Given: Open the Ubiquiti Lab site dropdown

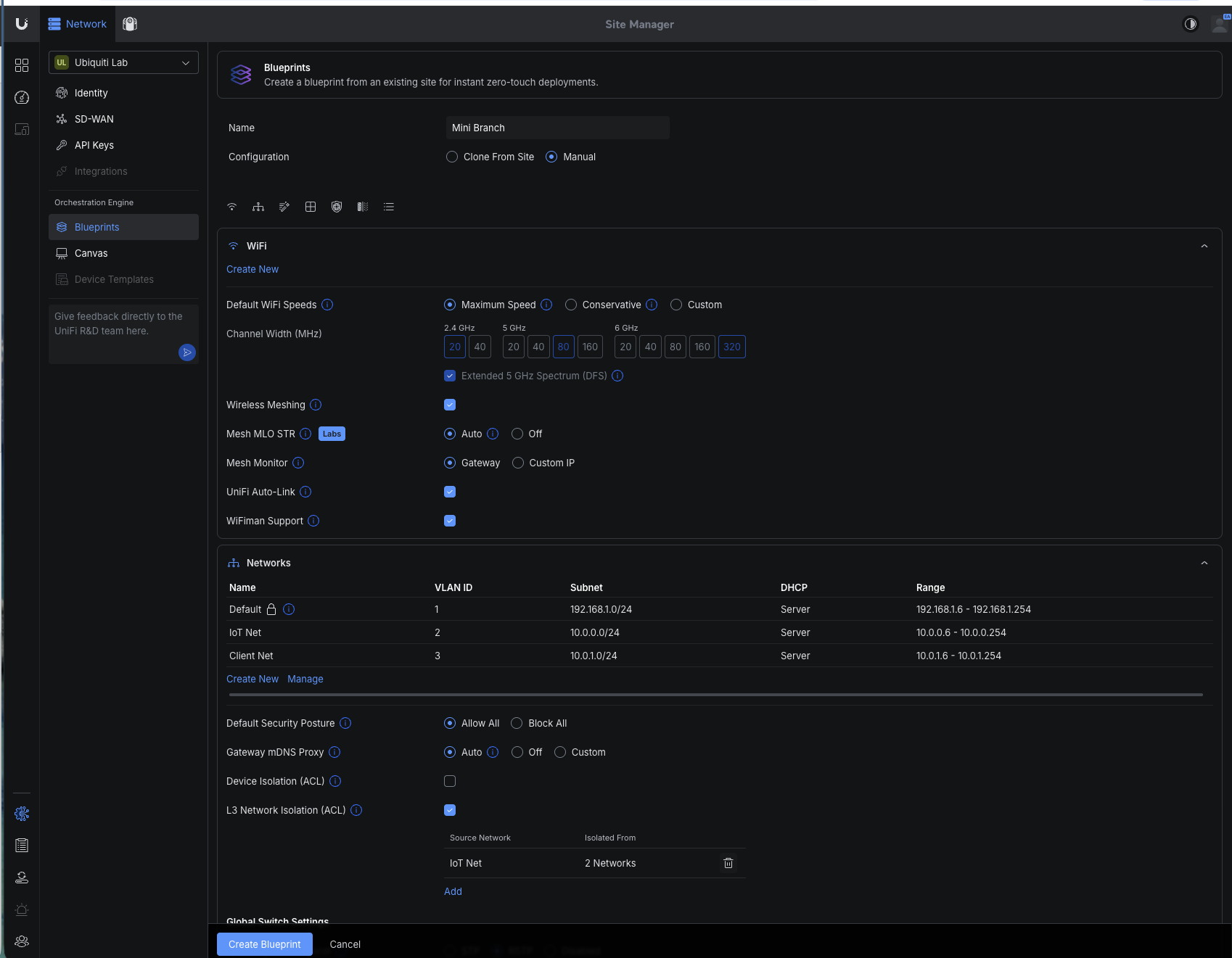Looking at the screenshot, I should click(x=123, y=62).
